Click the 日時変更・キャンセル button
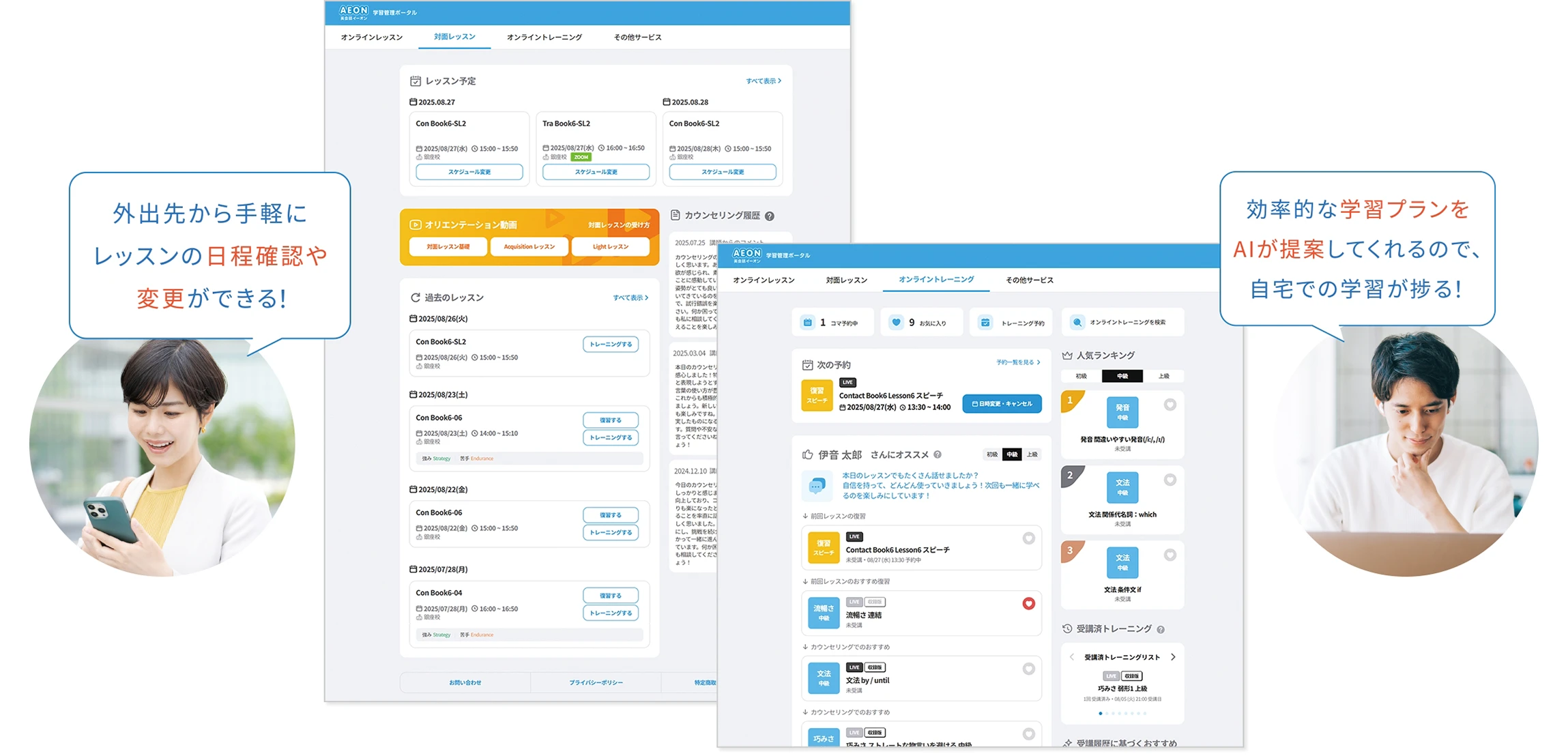 (x=1002, y=404)
